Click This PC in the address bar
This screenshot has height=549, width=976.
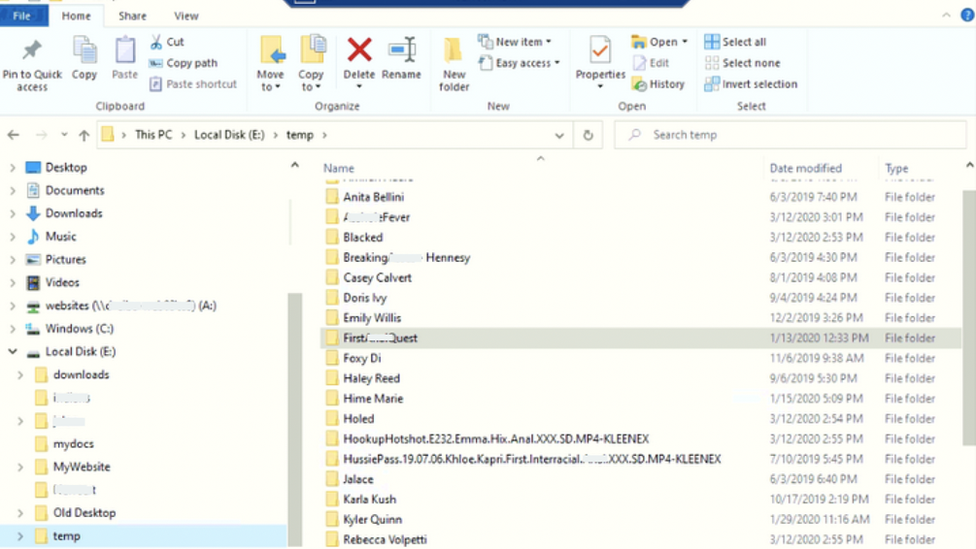tap(153, 135)
